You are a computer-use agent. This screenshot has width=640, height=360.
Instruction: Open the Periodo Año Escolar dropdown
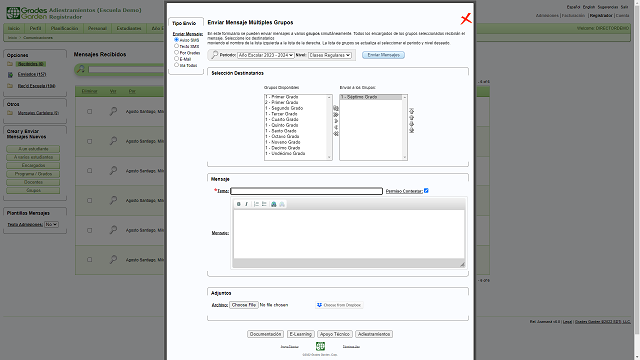click(x=266, y=55)
